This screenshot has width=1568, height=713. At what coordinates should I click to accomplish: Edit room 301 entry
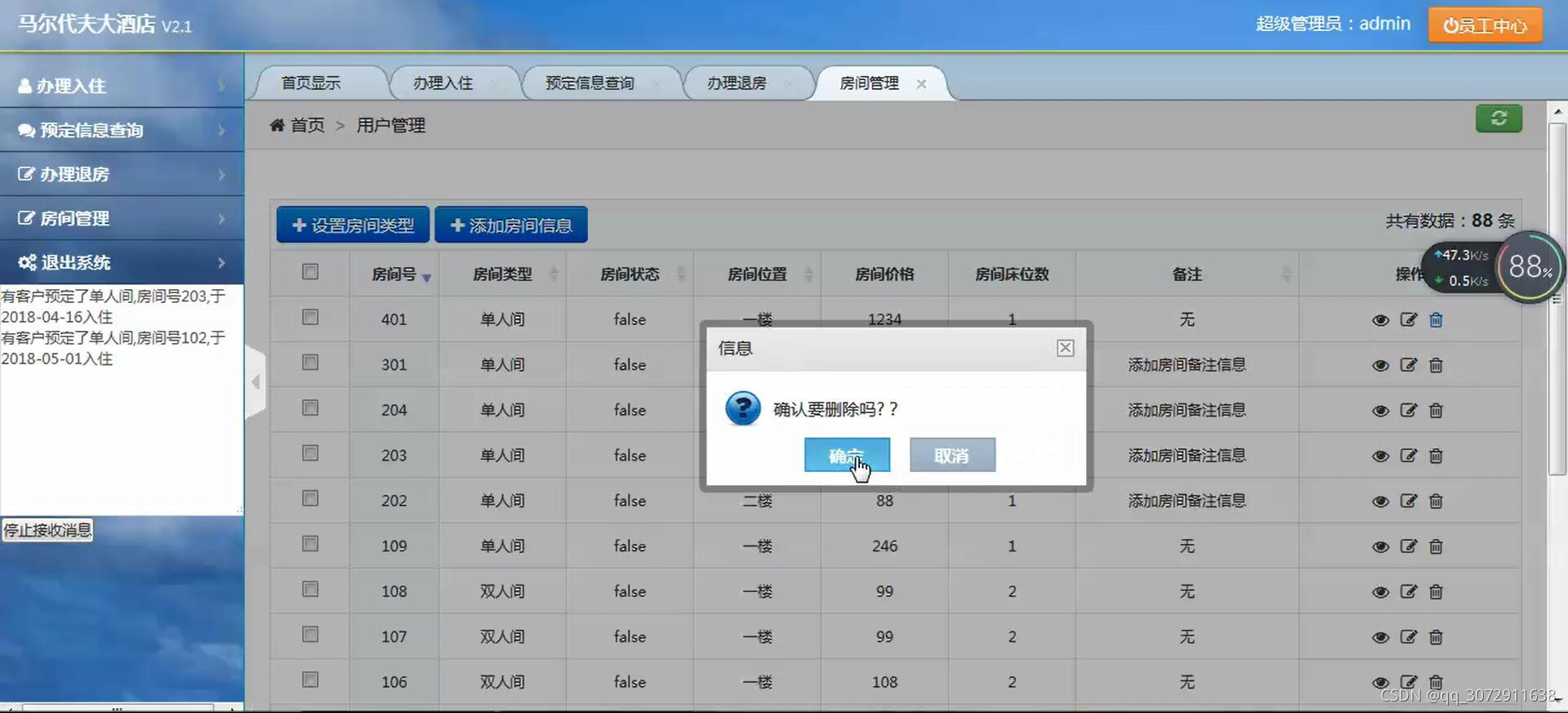point(1409,364)
